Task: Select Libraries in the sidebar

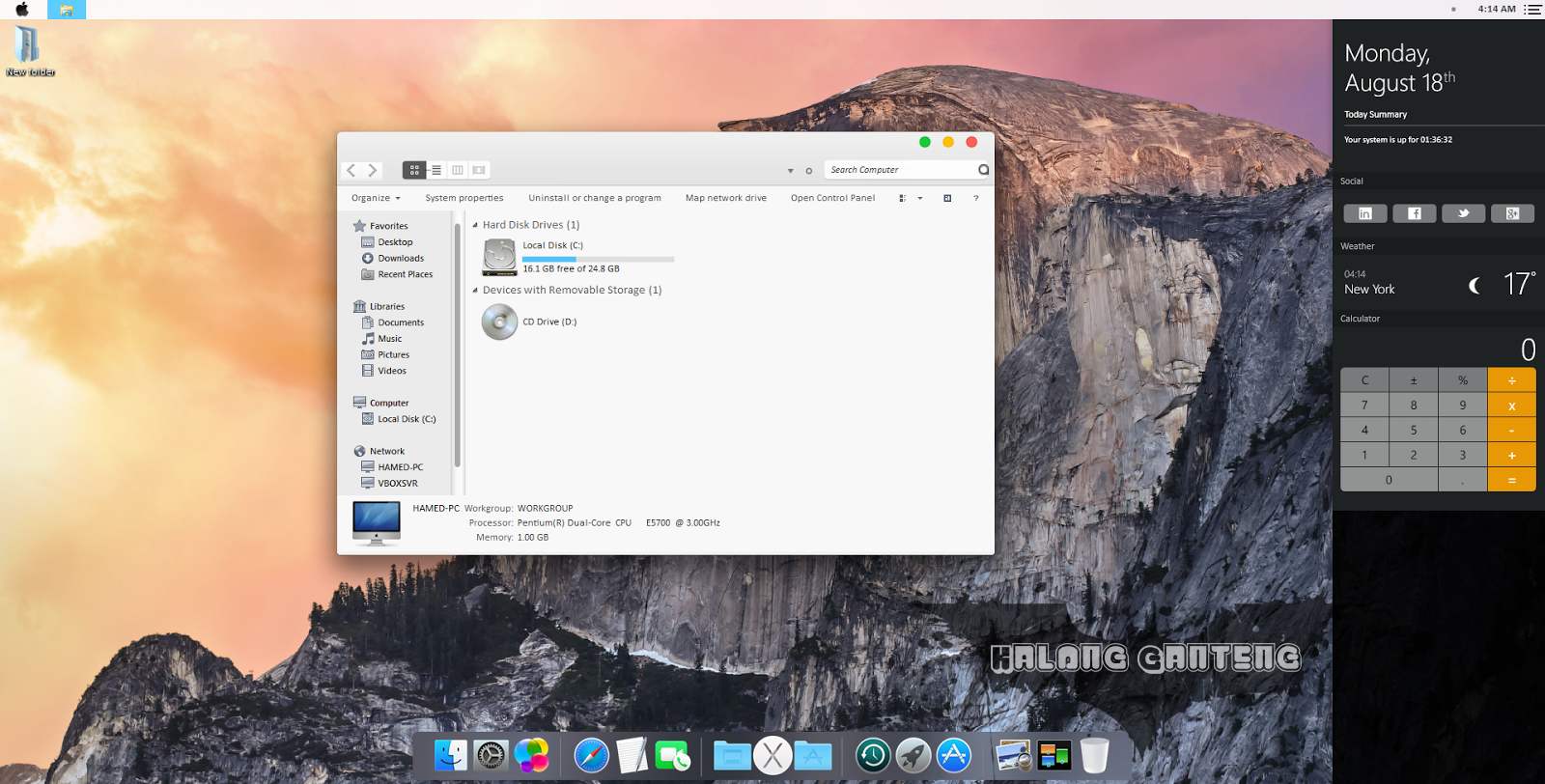Action: pyautogui.click(x=379, y=307)
